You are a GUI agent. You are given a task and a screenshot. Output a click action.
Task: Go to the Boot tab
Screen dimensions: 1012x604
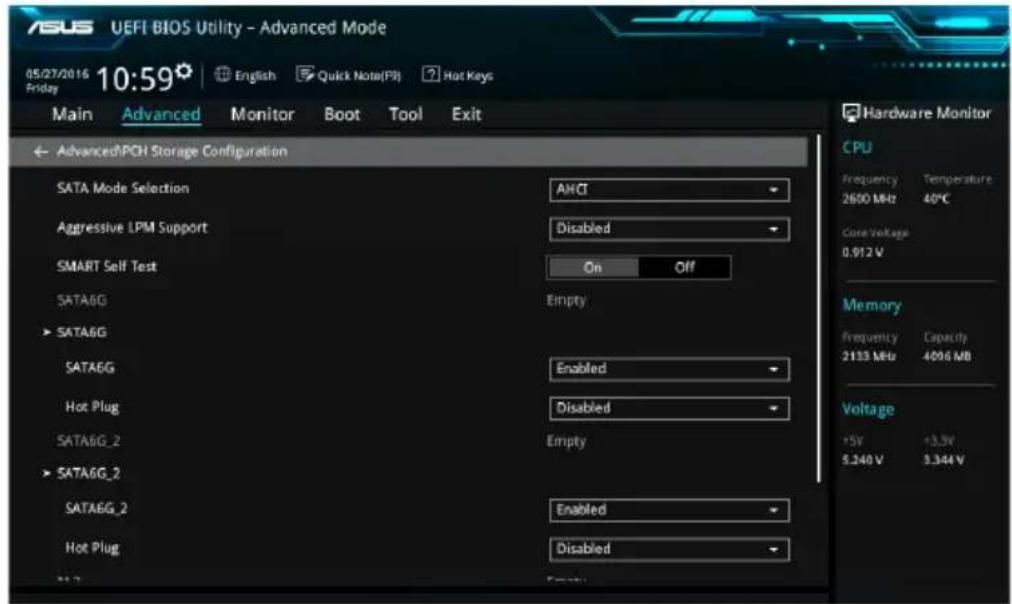[x=342, y=114]
